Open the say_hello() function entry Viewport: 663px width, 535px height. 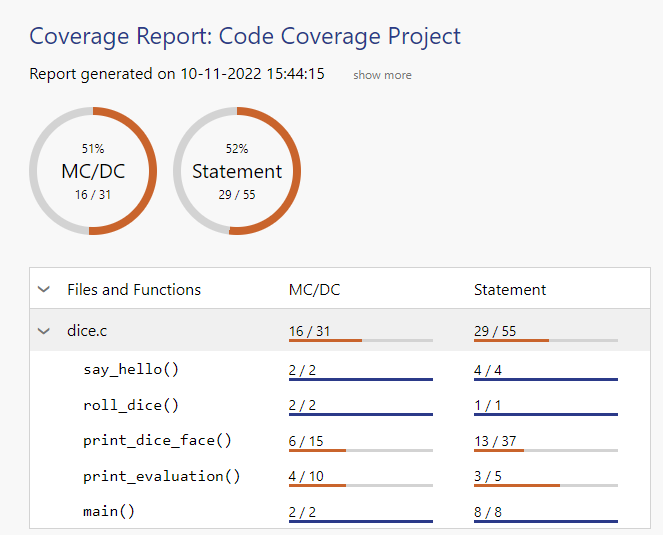tap(131, 370)
